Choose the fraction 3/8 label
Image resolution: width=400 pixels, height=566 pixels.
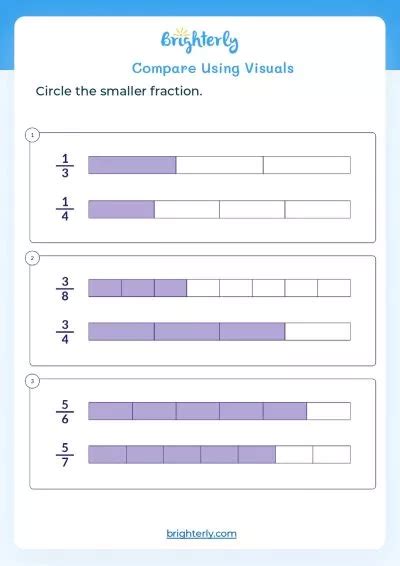tap(65, 288)
